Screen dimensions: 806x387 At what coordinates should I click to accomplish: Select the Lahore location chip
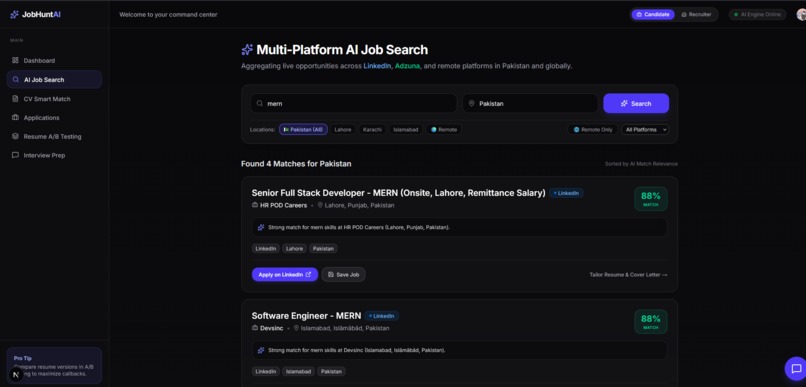(343, 130)
